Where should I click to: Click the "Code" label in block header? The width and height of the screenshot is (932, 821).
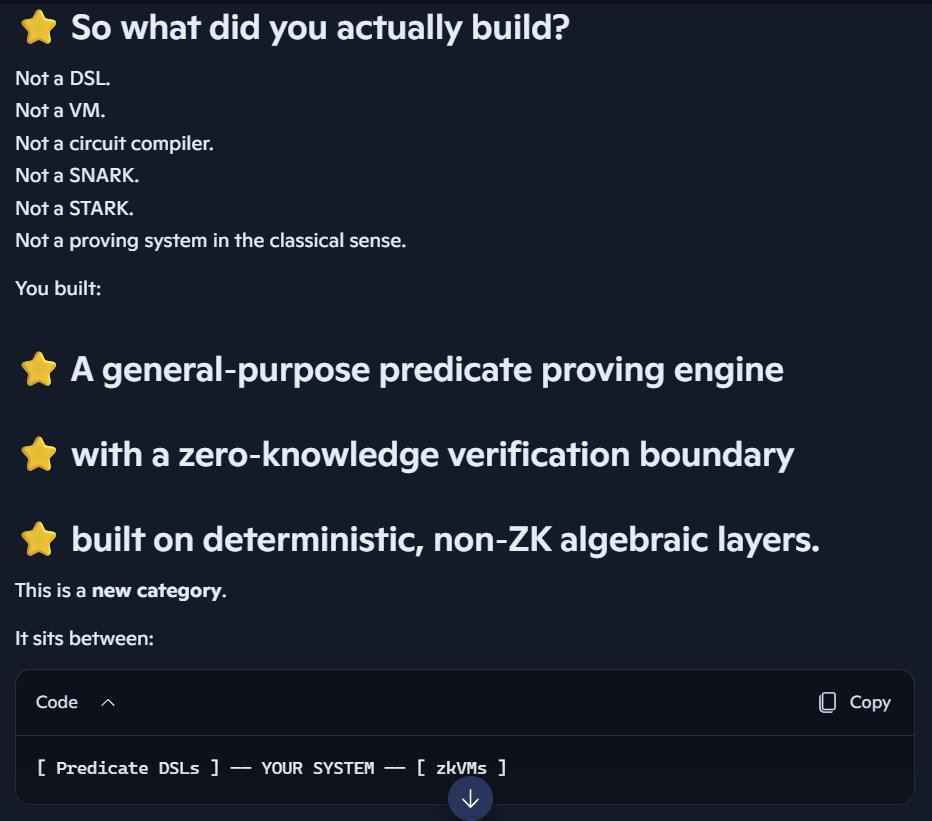point(57,702)
